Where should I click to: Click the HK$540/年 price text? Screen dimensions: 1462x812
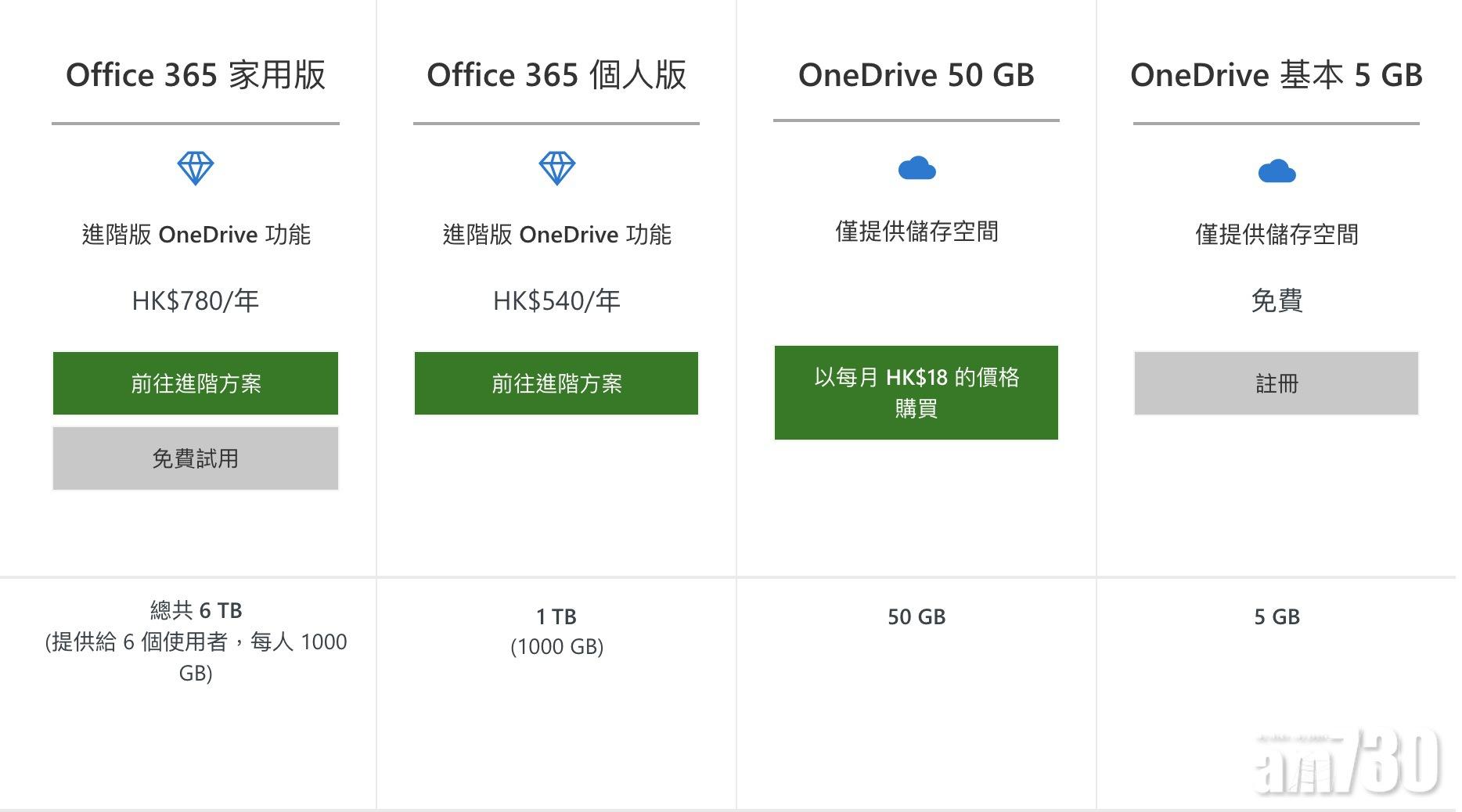pyautogui.click(x=556, y=300)
